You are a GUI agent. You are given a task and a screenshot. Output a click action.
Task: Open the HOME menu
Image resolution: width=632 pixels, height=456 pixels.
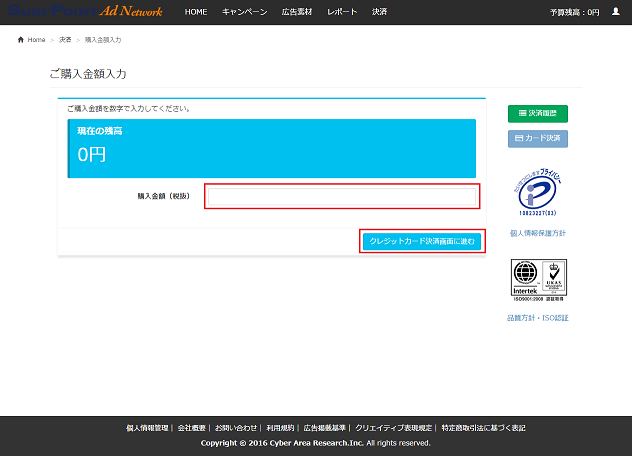[196, 12]
